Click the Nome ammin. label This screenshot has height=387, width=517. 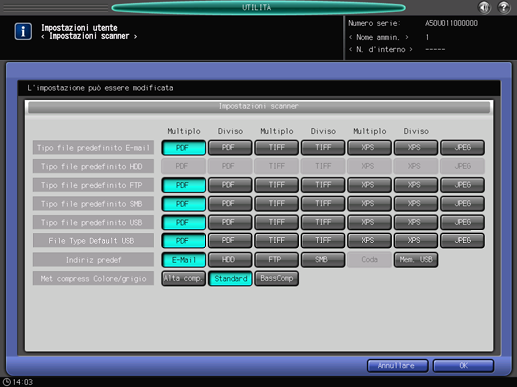tap(378, 37)
